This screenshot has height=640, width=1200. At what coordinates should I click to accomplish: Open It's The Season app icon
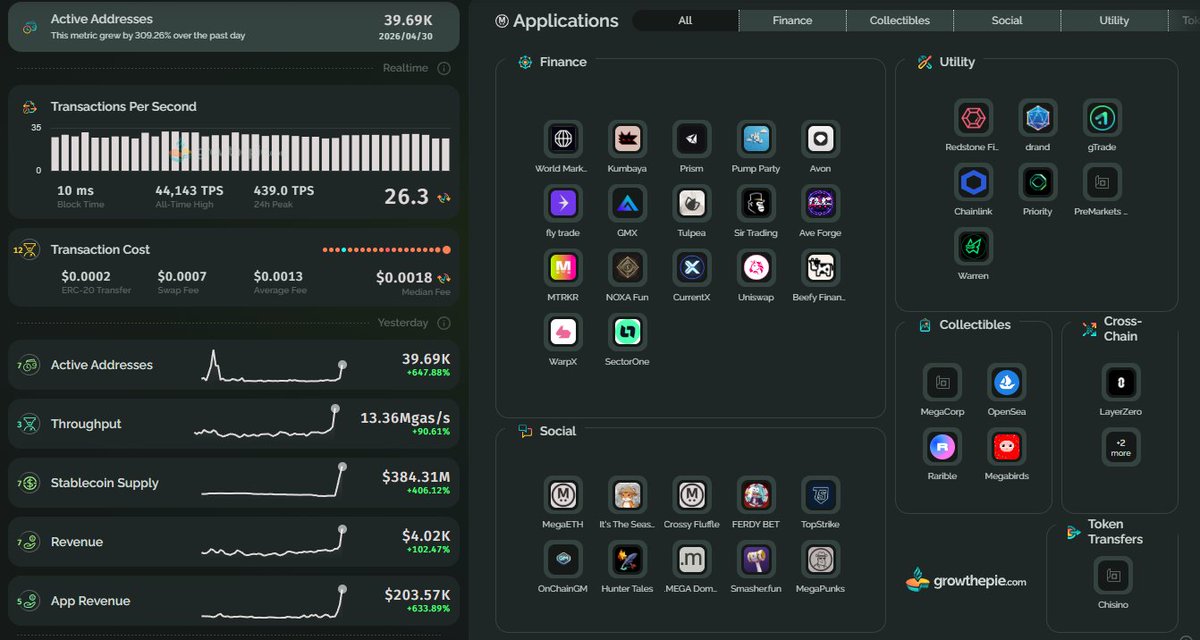click(627, 495)
